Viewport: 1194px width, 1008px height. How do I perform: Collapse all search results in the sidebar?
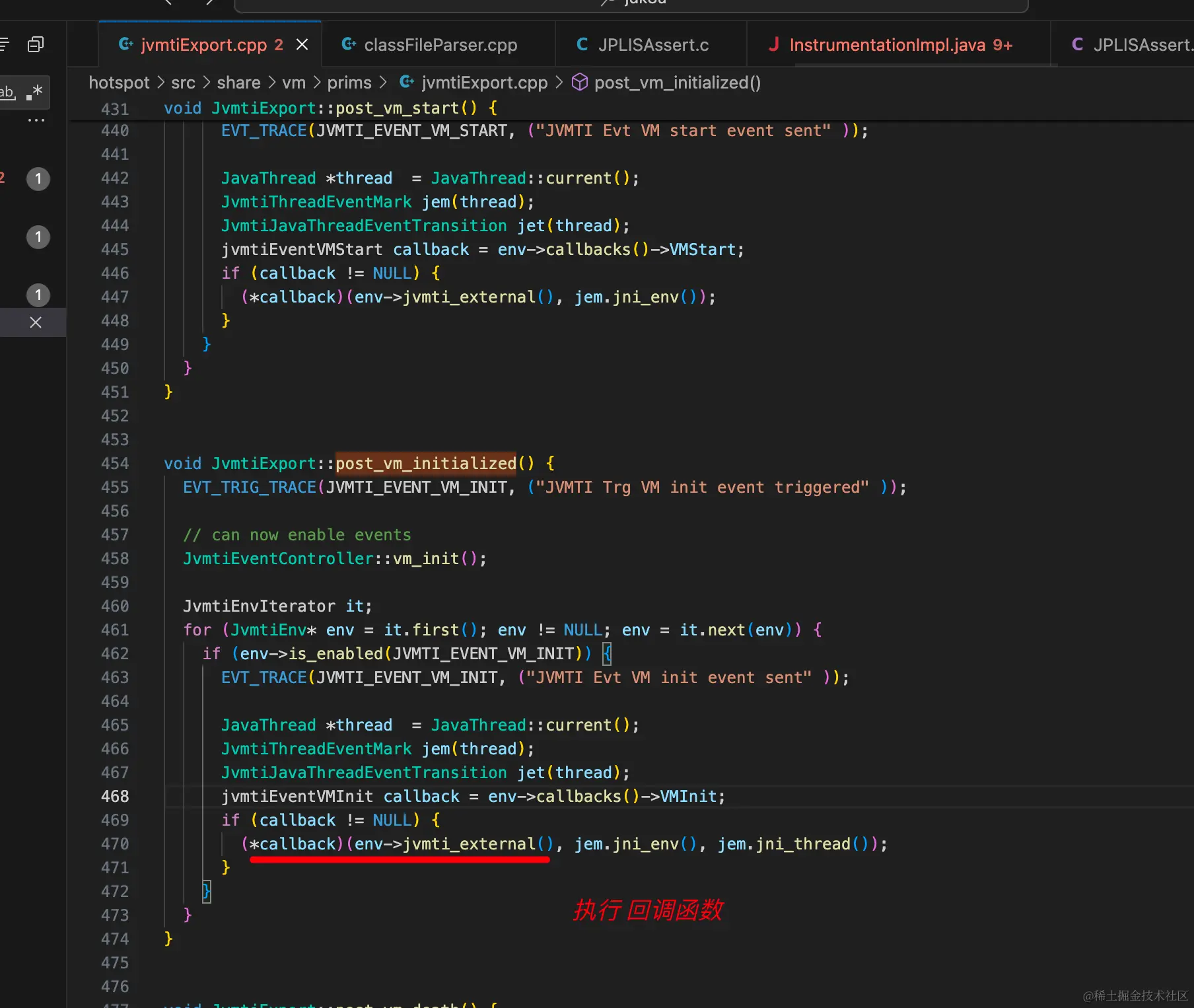click(36, 44)
